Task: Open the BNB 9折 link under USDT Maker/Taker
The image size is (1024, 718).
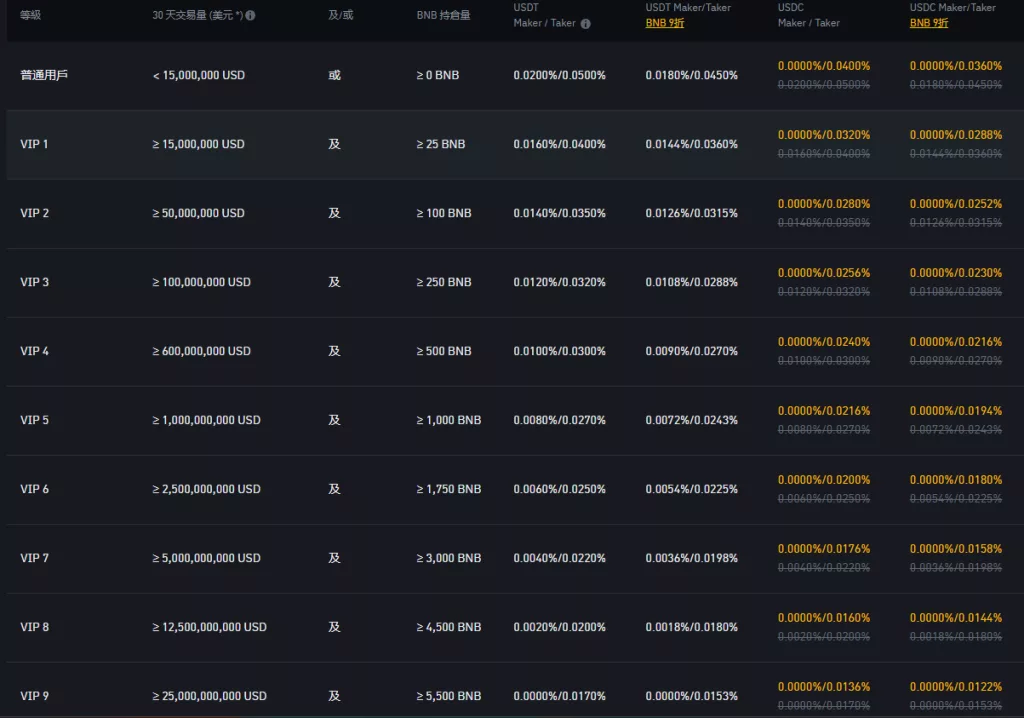Action: [665, 23]
